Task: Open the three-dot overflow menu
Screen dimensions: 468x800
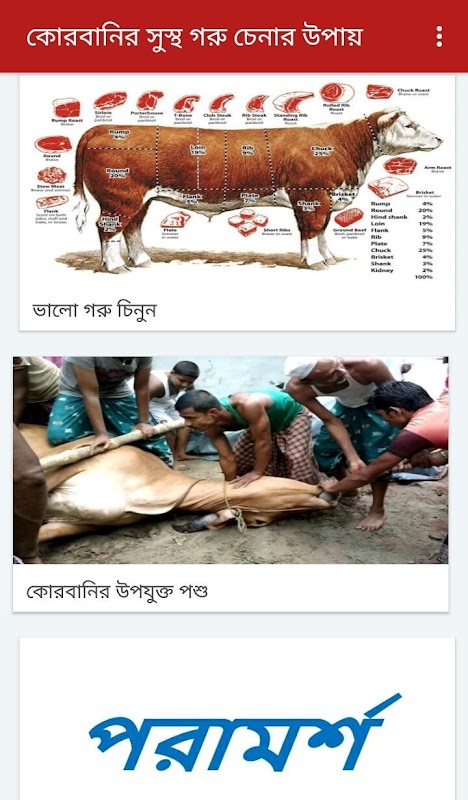Action: point(439,37)
